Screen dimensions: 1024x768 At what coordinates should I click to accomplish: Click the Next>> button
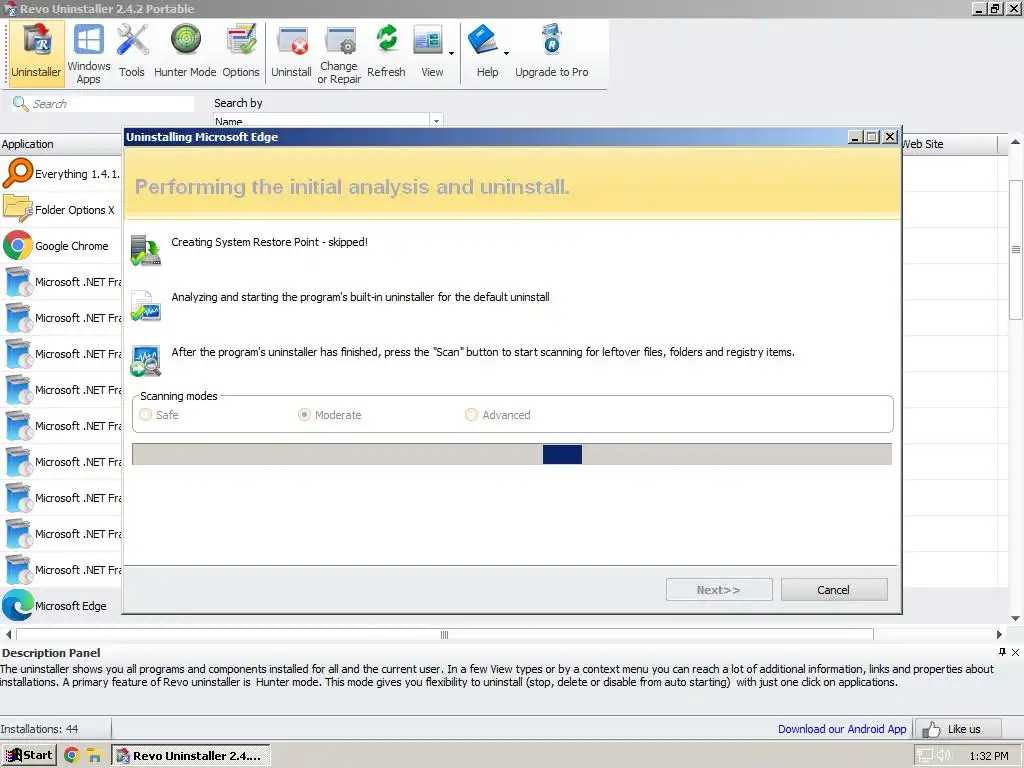click(719, 590)
